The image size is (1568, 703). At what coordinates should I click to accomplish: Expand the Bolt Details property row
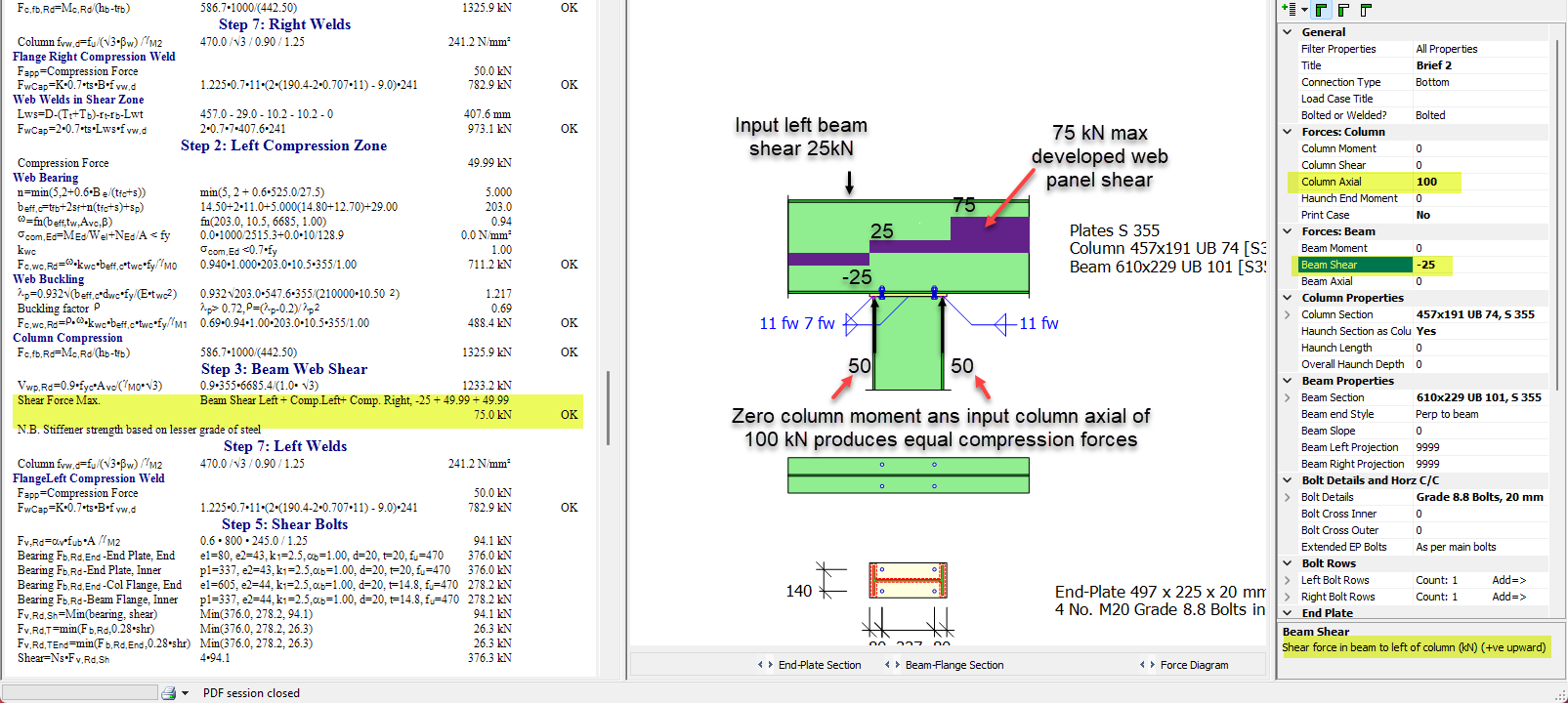click(x=1288, y=497)
